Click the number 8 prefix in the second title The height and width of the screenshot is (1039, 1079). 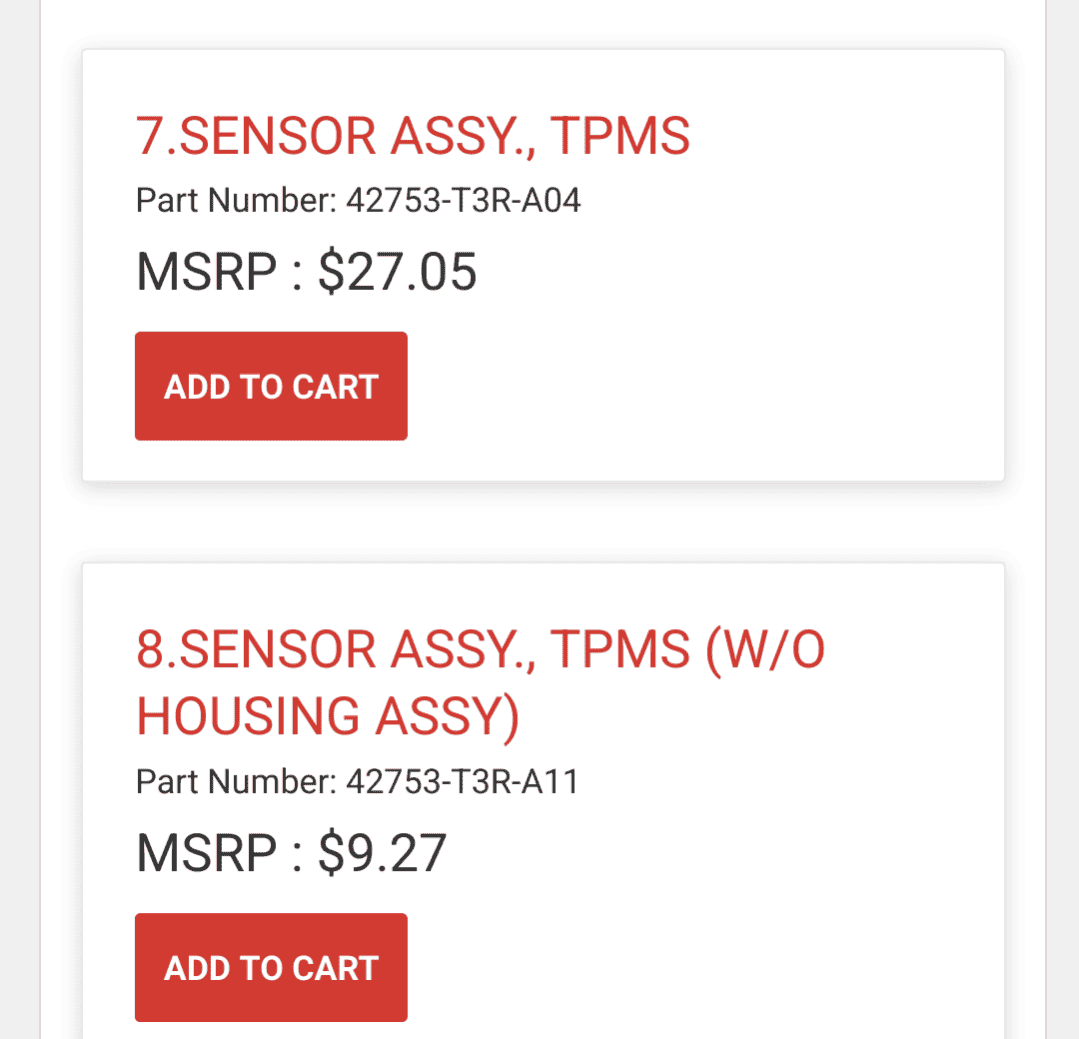(148, 650)
